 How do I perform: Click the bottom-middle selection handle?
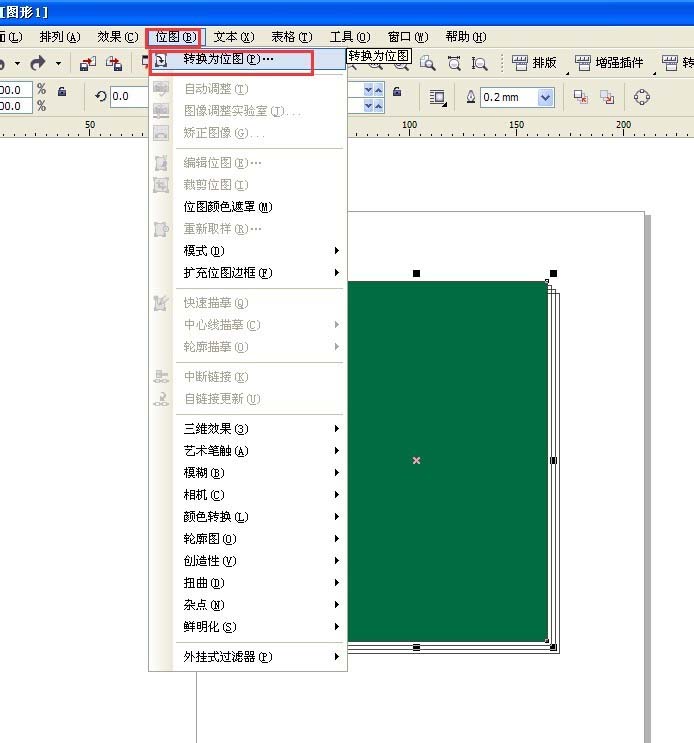[x=416, y=647]
